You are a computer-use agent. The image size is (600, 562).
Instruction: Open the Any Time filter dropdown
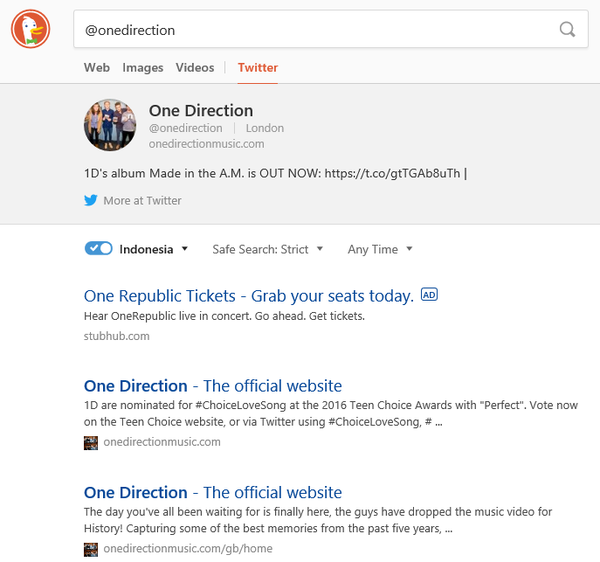pos(380,249)
